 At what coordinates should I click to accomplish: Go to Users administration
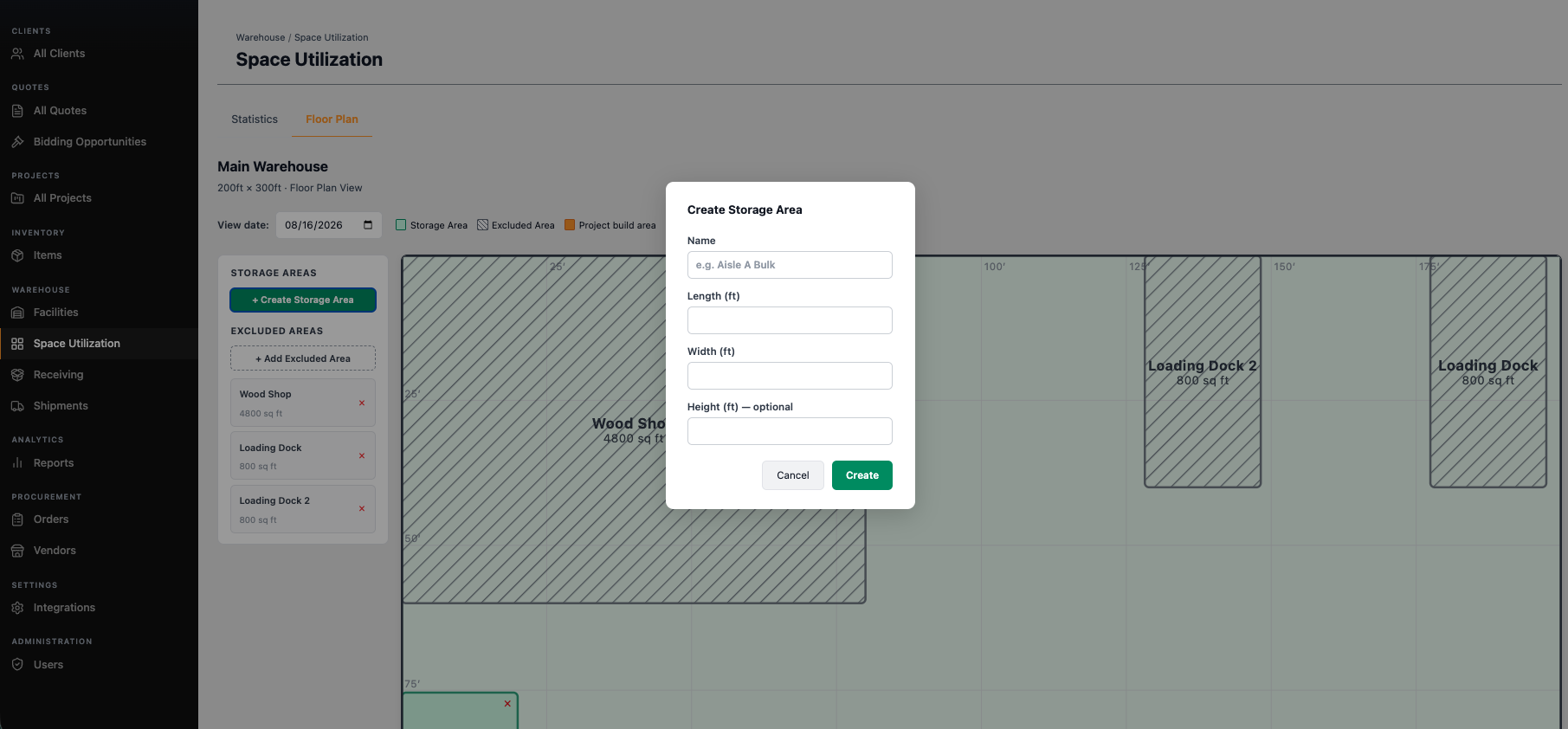click(x=48, y=665)
